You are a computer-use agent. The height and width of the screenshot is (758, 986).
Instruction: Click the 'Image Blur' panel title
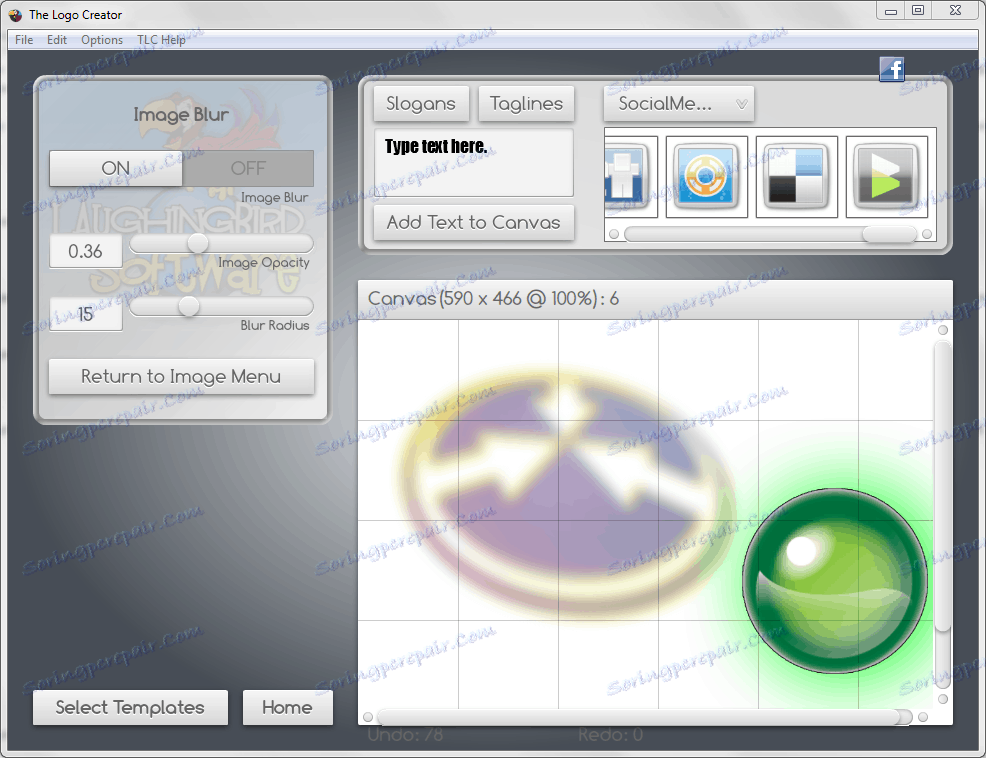pyautogui.click(x=181, y=114)
